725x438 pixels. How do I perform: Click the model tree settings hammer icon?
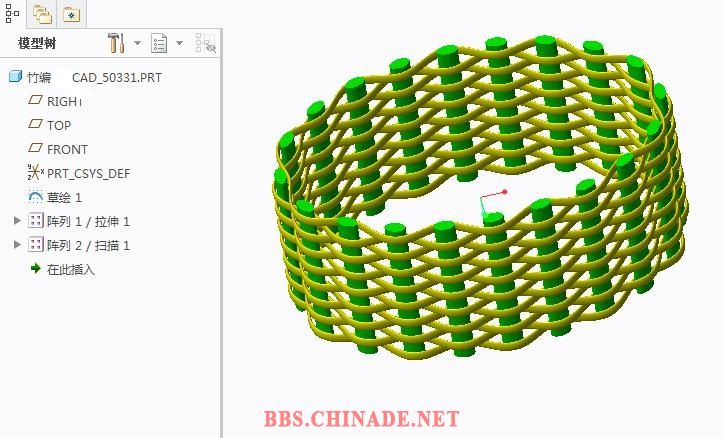(x=117, y=43)
